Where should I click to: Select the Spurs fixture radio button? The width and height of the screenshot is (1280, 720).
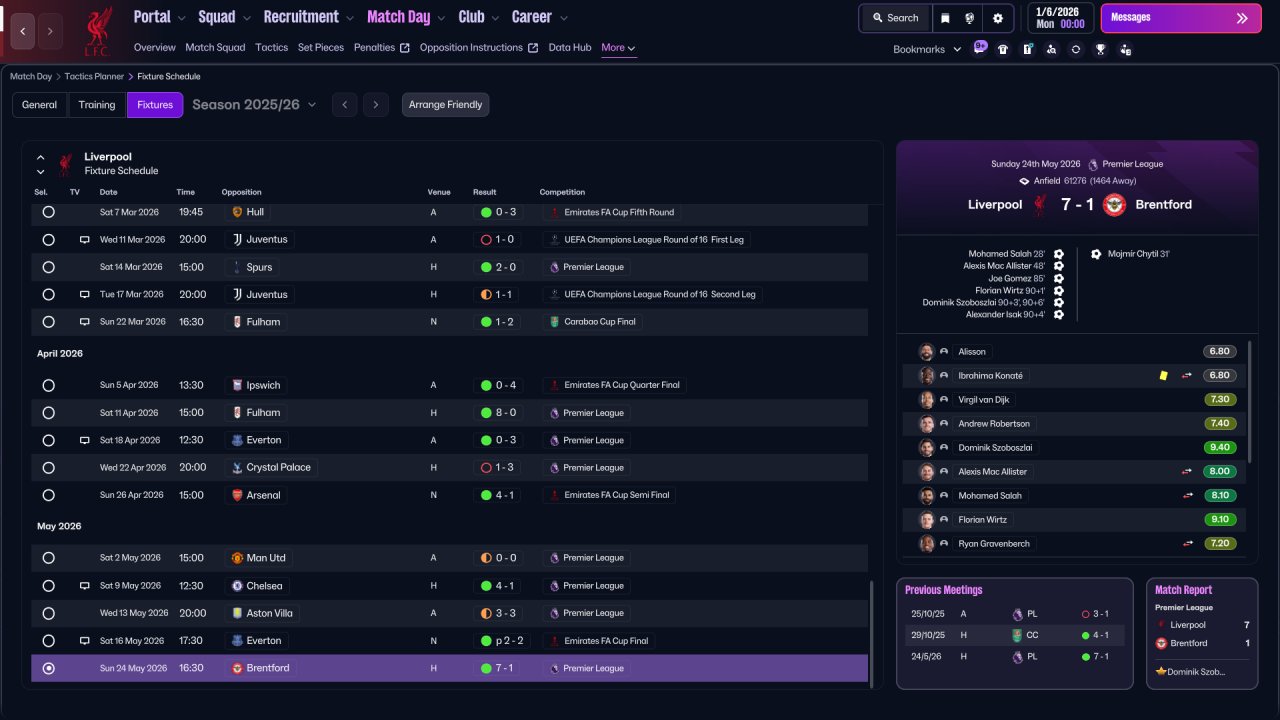(x=48, y=267)
